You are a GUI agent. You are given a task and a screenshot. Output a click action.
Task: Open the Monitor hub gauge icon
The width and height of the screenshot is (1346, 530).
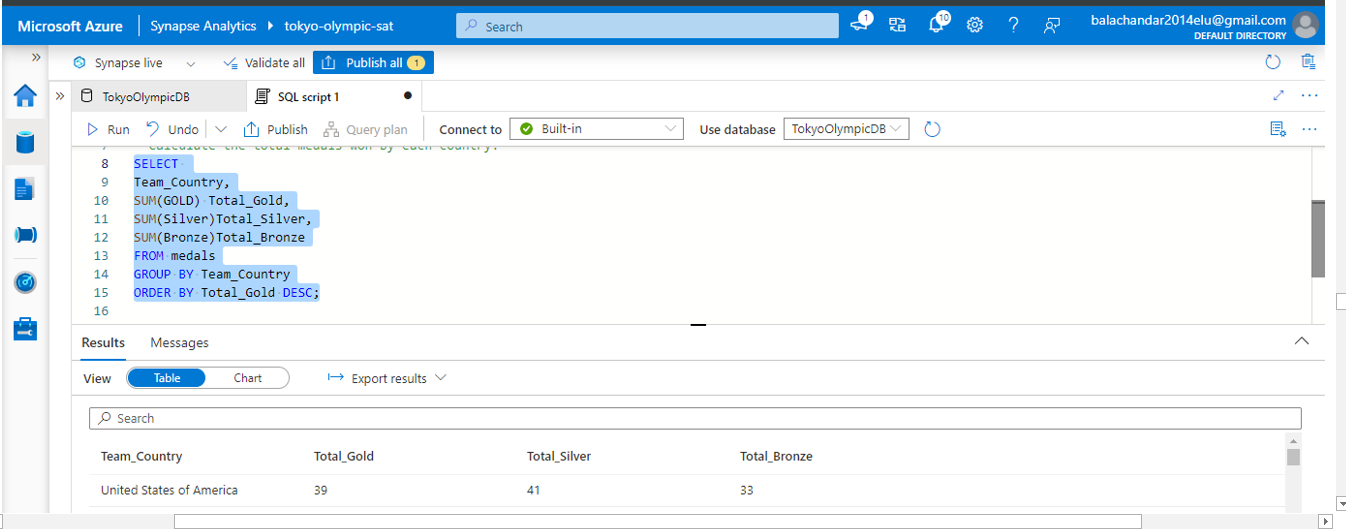pos(25,282)
